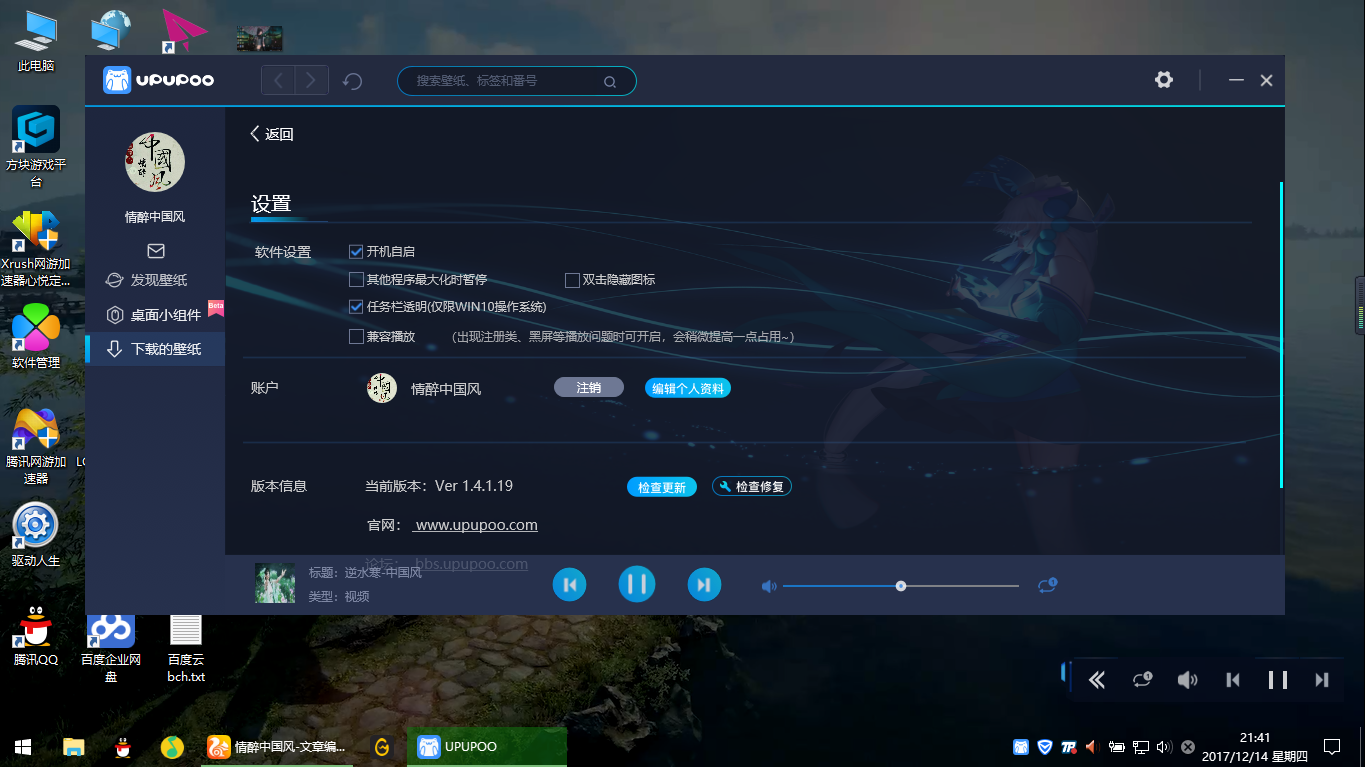Screen dimensions: 1365x767
Task: Open 软件管理 desktop icon
Action: pos(36,336)
